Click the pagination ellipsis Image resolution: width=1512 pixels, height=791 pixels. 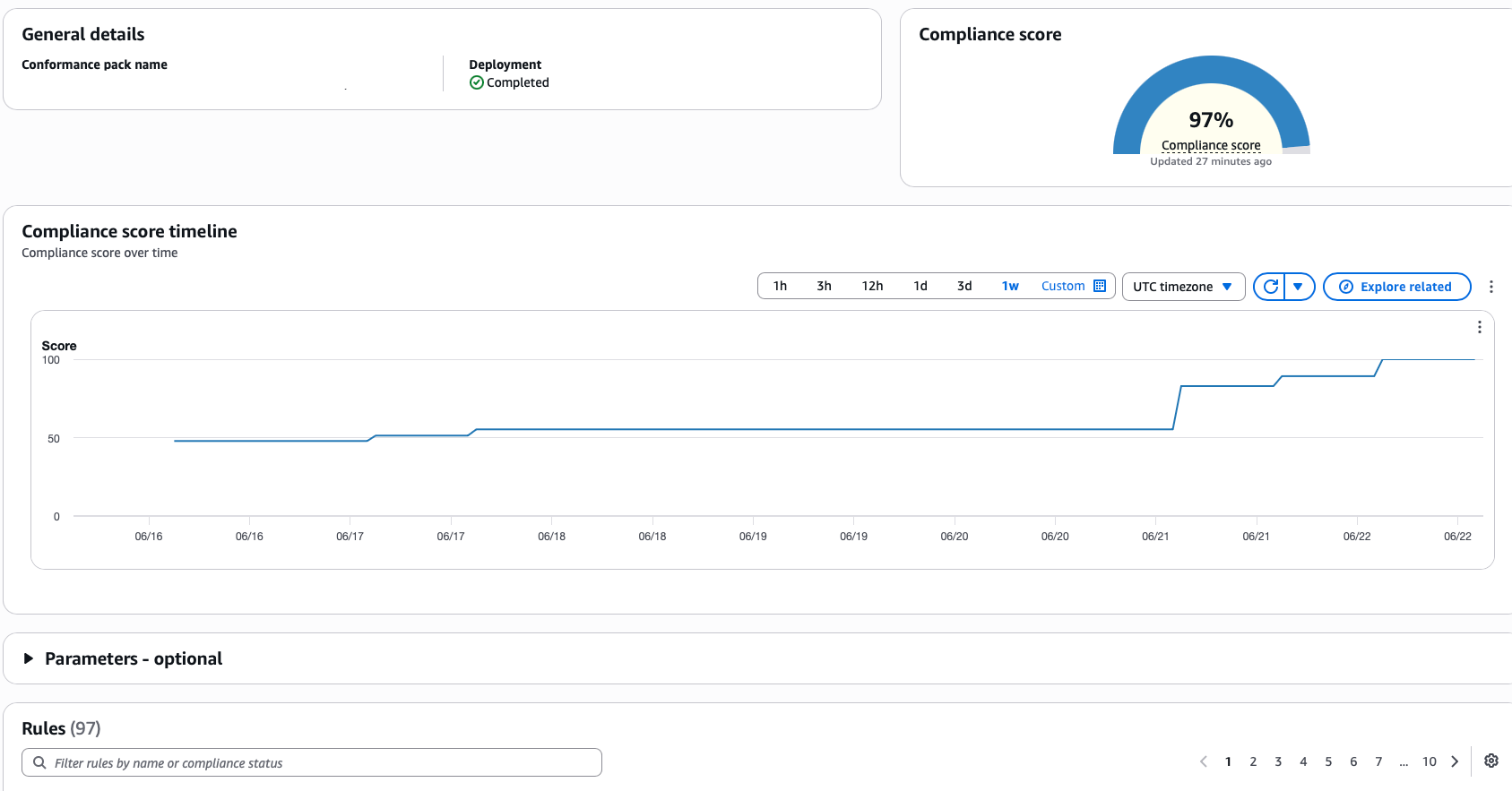click(x=1404, y=763)
